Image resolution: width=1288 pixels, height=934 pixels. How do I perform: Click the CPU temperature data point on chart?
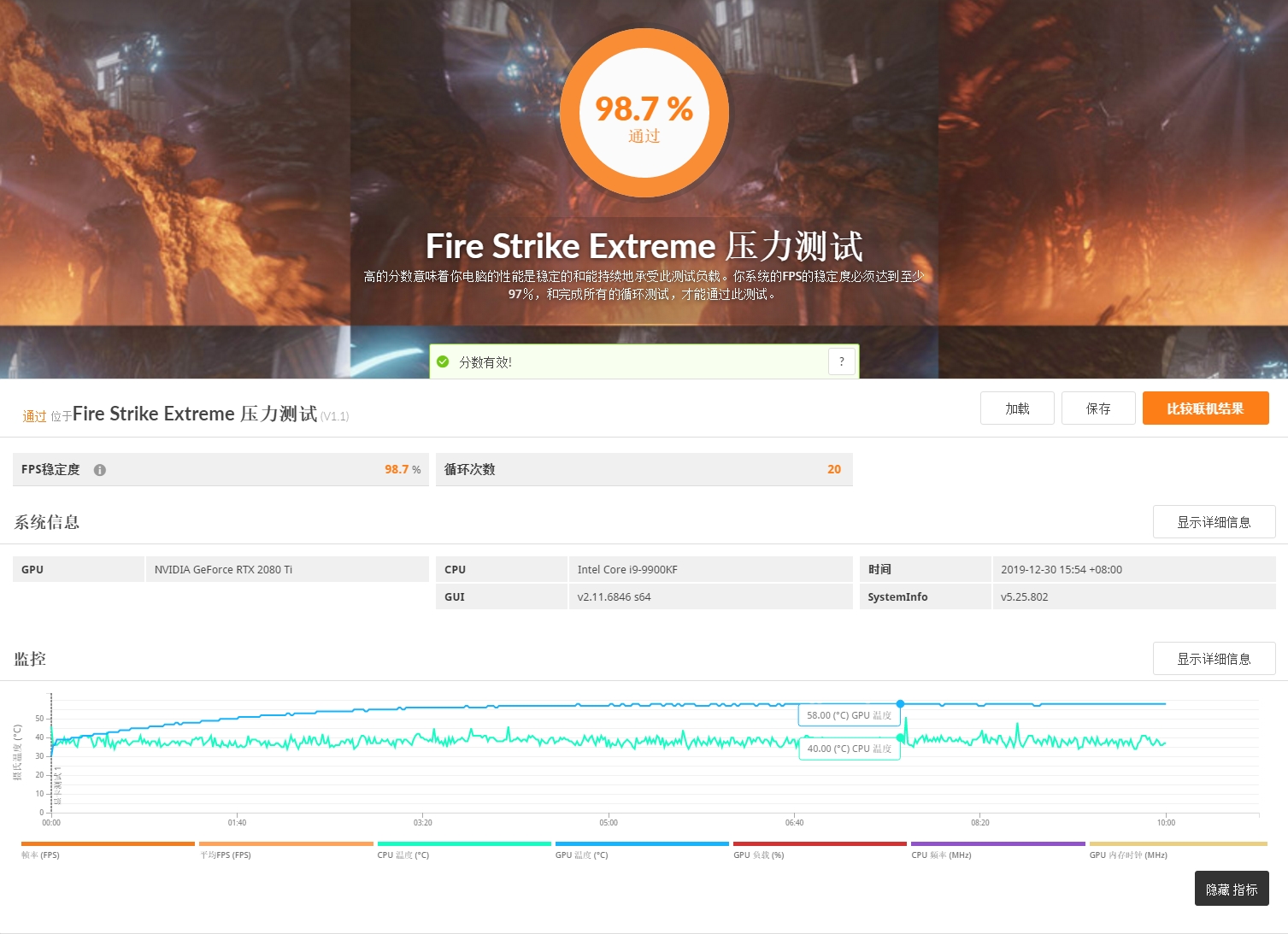(x=900, y=737)
